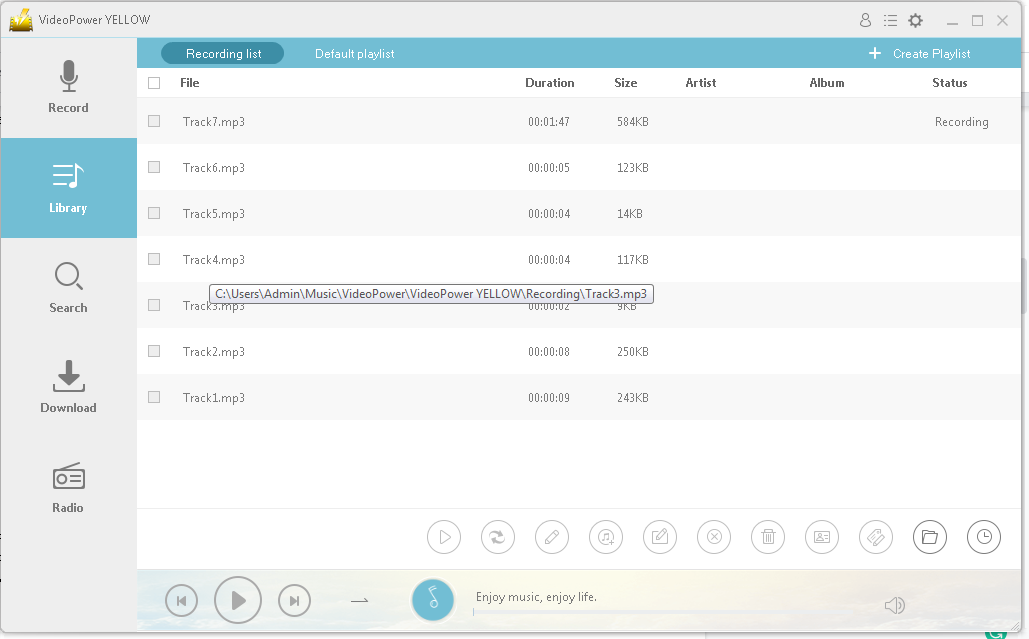Open the Radio section
The height and width of the screenshot is (639, 1029).
pyautogui.click(x=68, y=488)
